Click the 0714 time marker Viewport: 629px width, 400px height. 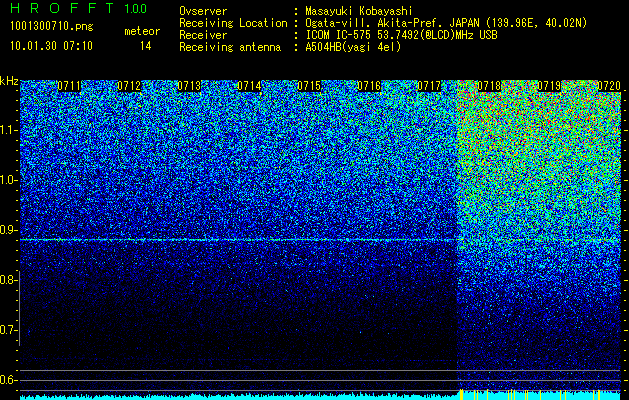tap(249, 86)
